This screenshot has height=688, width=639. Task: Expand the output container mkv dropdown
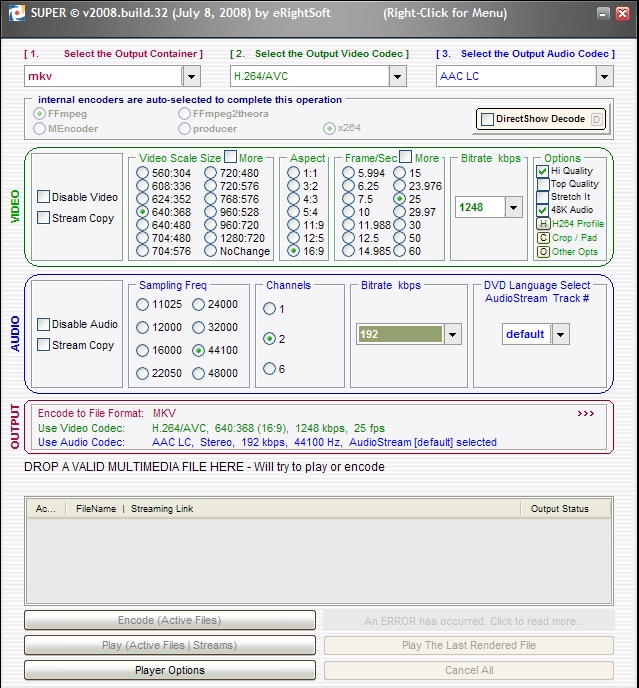[191, 76]
